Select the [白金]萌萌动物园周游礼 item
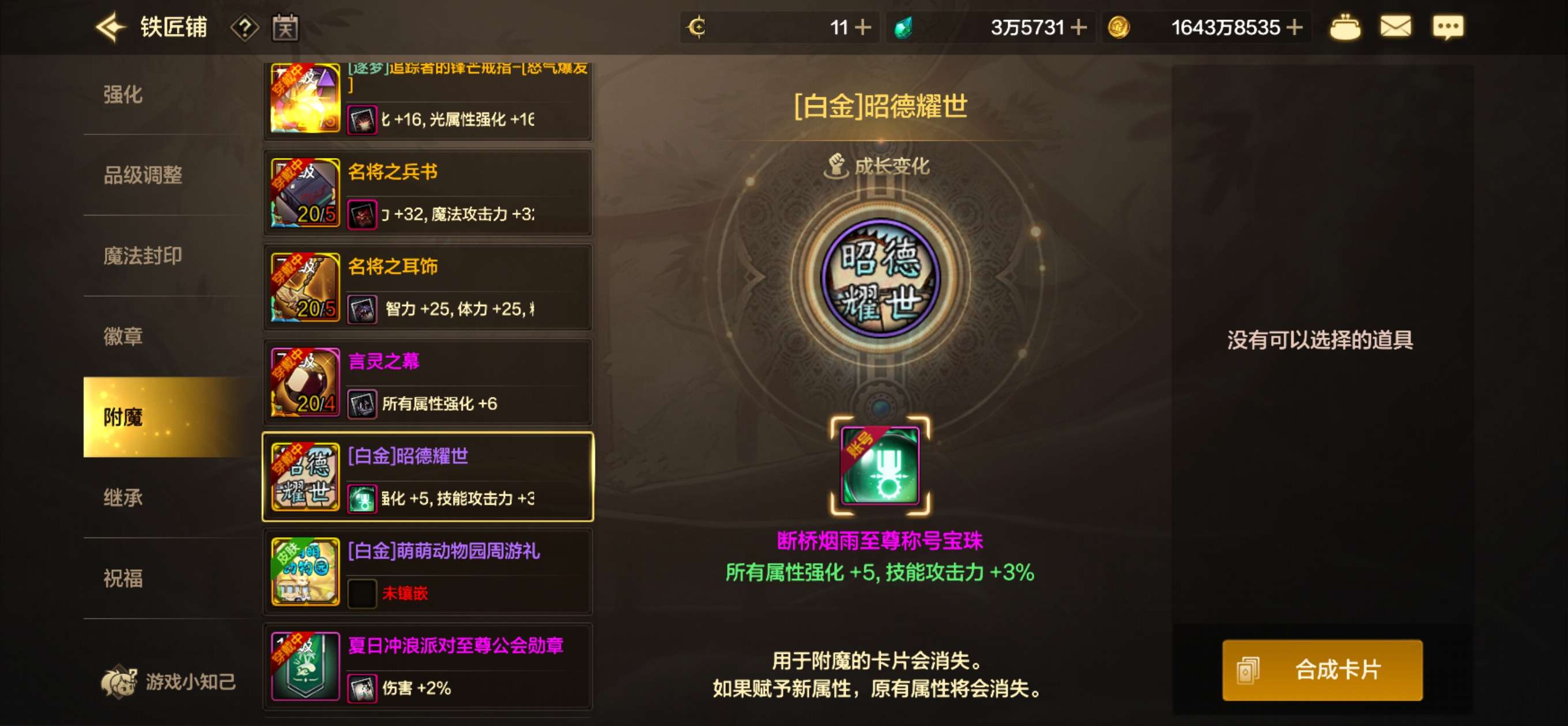Screen dimensions: 1568x726 pos(428,572)
